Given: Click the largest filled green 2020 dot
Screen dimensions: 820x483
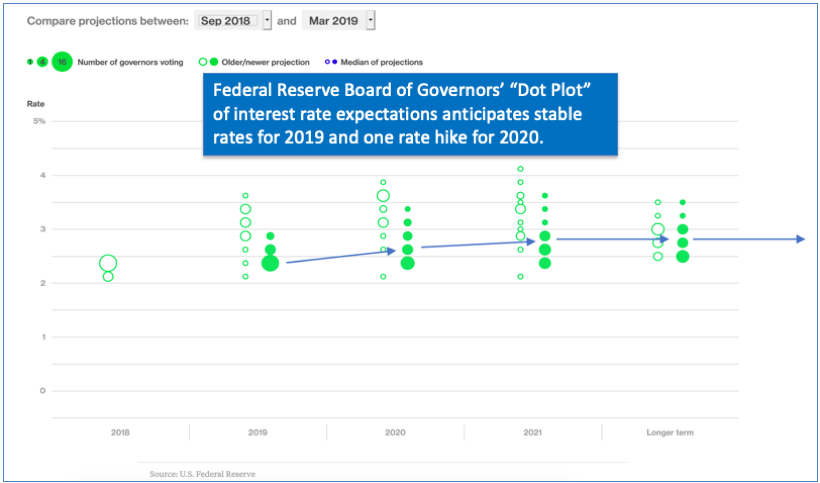Looking at the screenshot, I should [x=407, y=263].
